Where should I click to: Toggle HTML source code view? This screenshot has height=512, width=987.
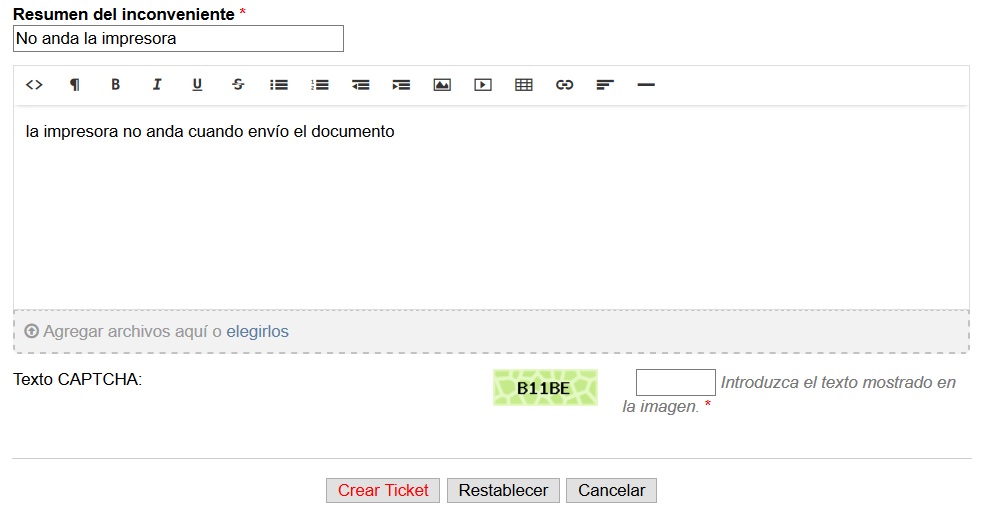(x=34, y=85)
